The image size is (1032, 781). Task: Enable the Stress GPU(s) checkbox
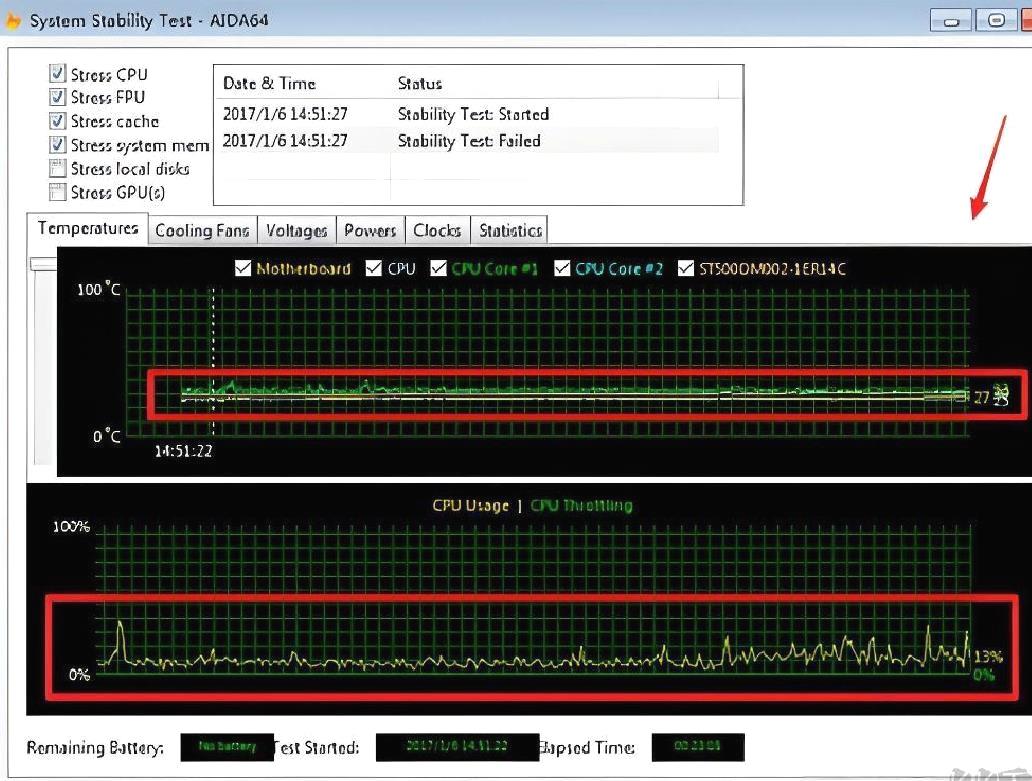point(58,192)
